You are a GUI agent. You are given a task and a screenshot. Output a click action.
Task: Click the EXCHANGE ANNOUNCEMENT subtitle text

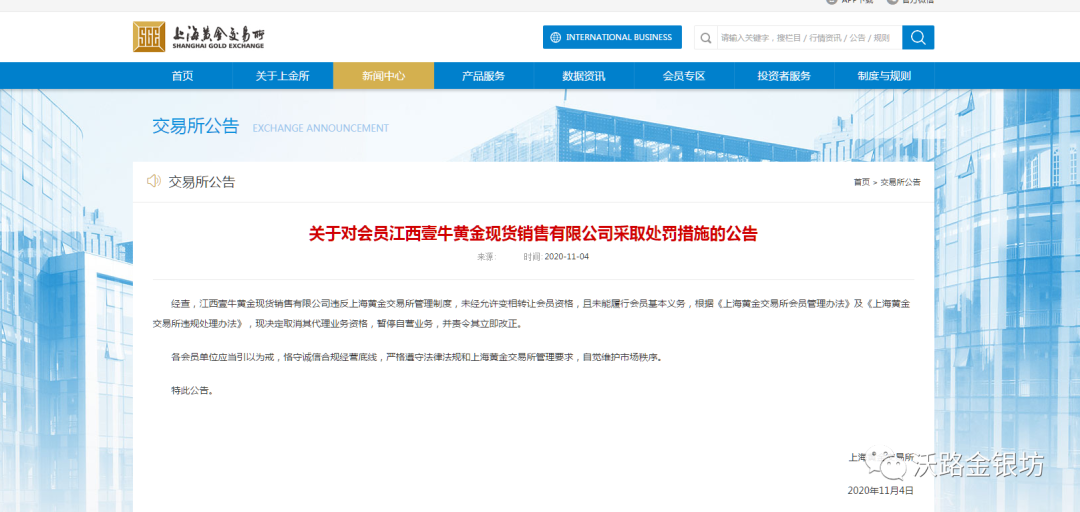pos(321,128)
